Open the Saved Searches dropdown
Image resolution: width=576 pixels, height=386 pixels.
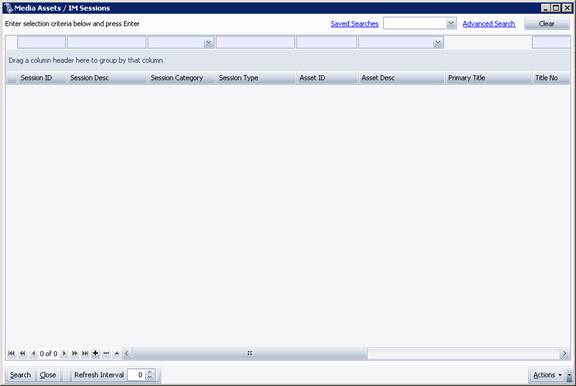click(x=451, y=24)
